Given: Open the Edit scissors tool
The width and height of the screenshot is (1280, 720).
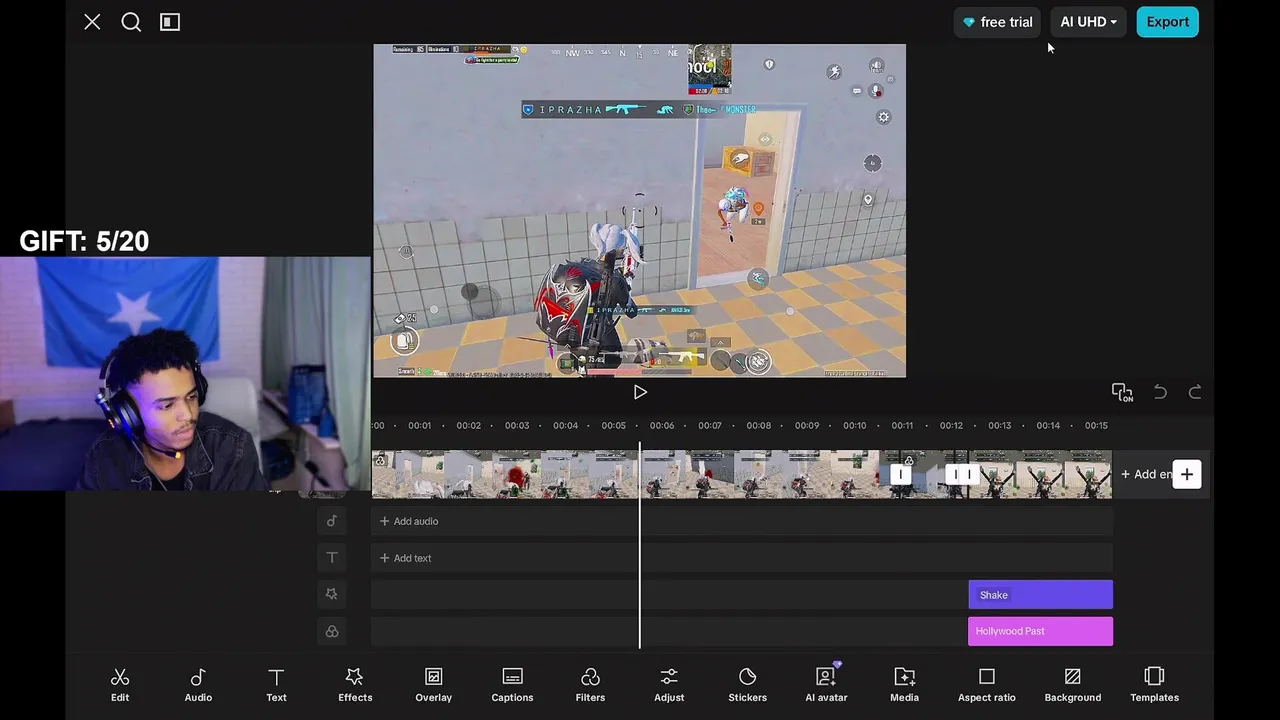Looking at the screenshot, I should tap(120, 685).
